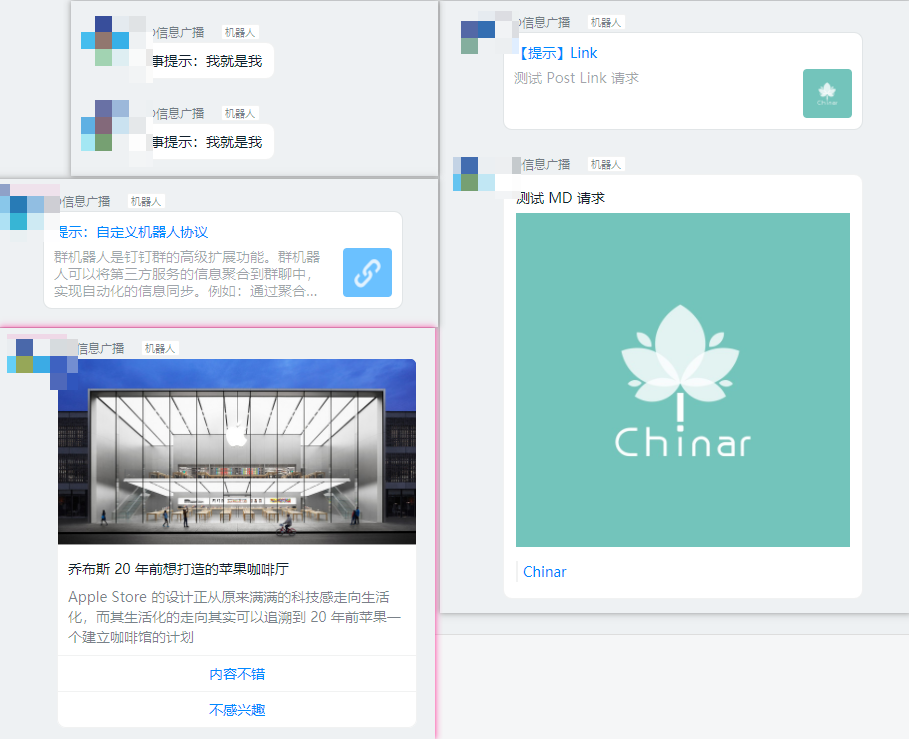Click the 机器人 badge on the protocol broadcast message
The image size is (909, 739).
click(145, 200)
